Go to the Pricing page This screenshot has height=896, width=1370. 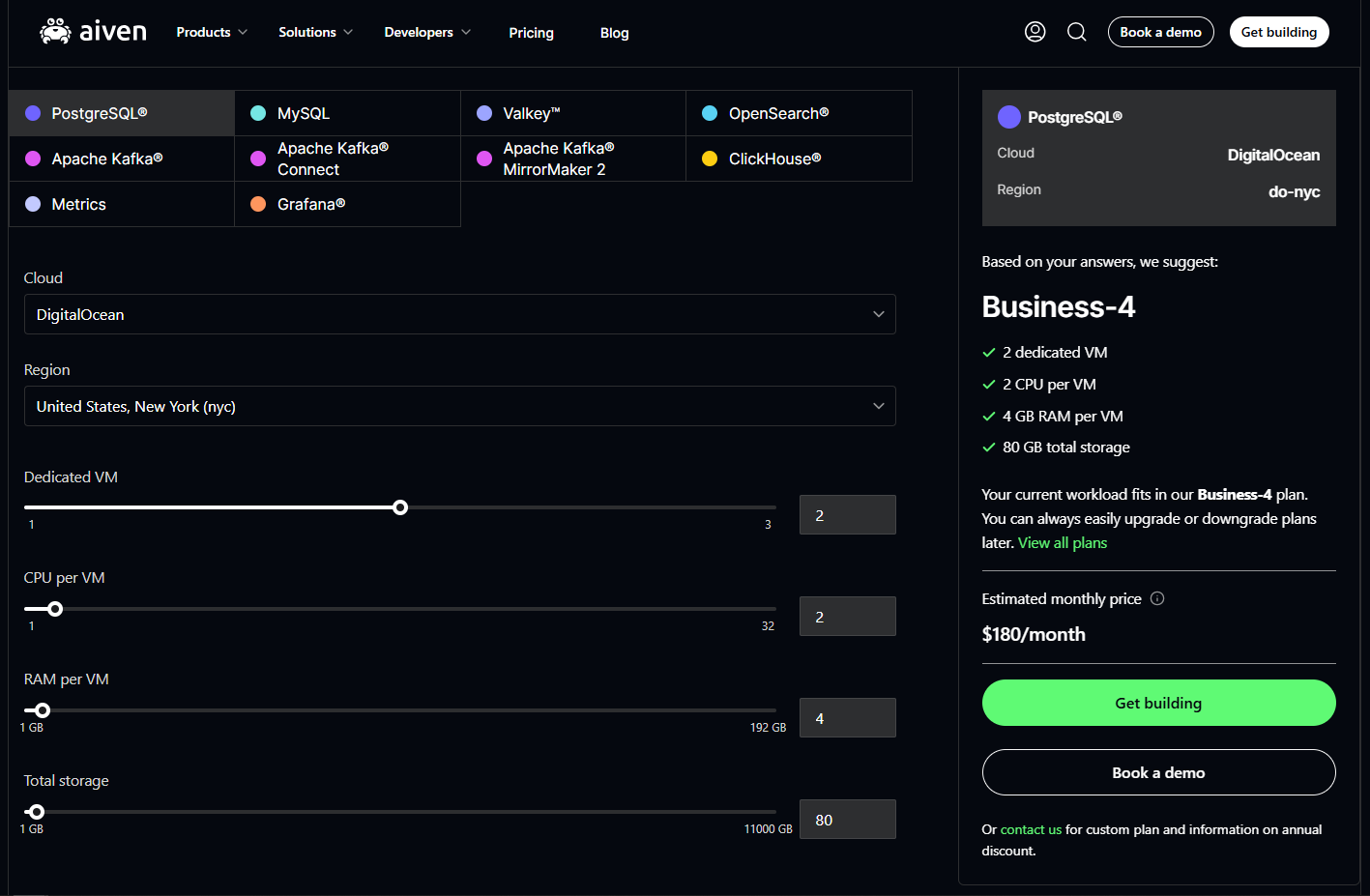coord(532,33)
